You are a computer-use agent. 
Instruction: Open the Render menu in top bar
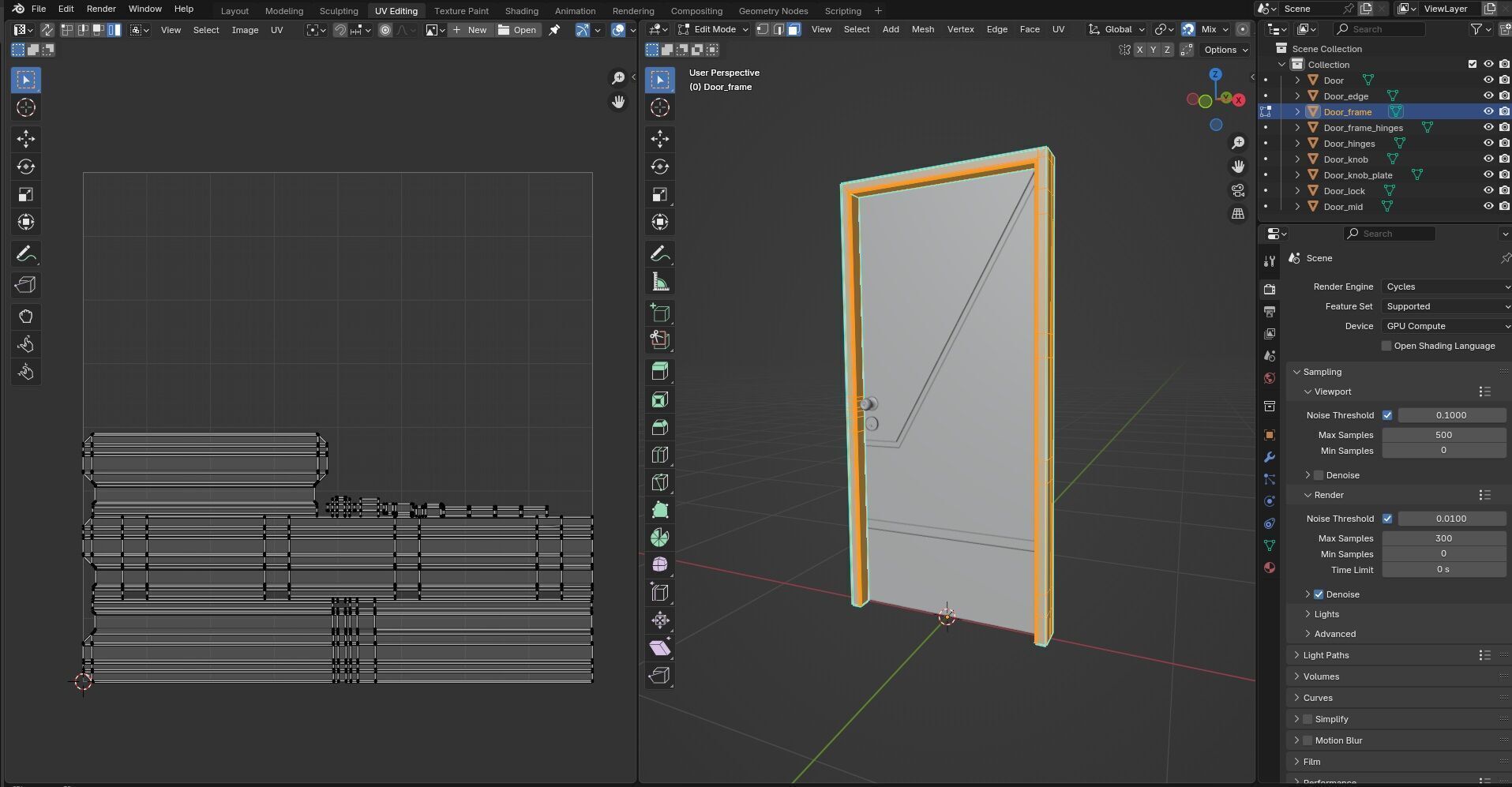[x=101, y=9]
